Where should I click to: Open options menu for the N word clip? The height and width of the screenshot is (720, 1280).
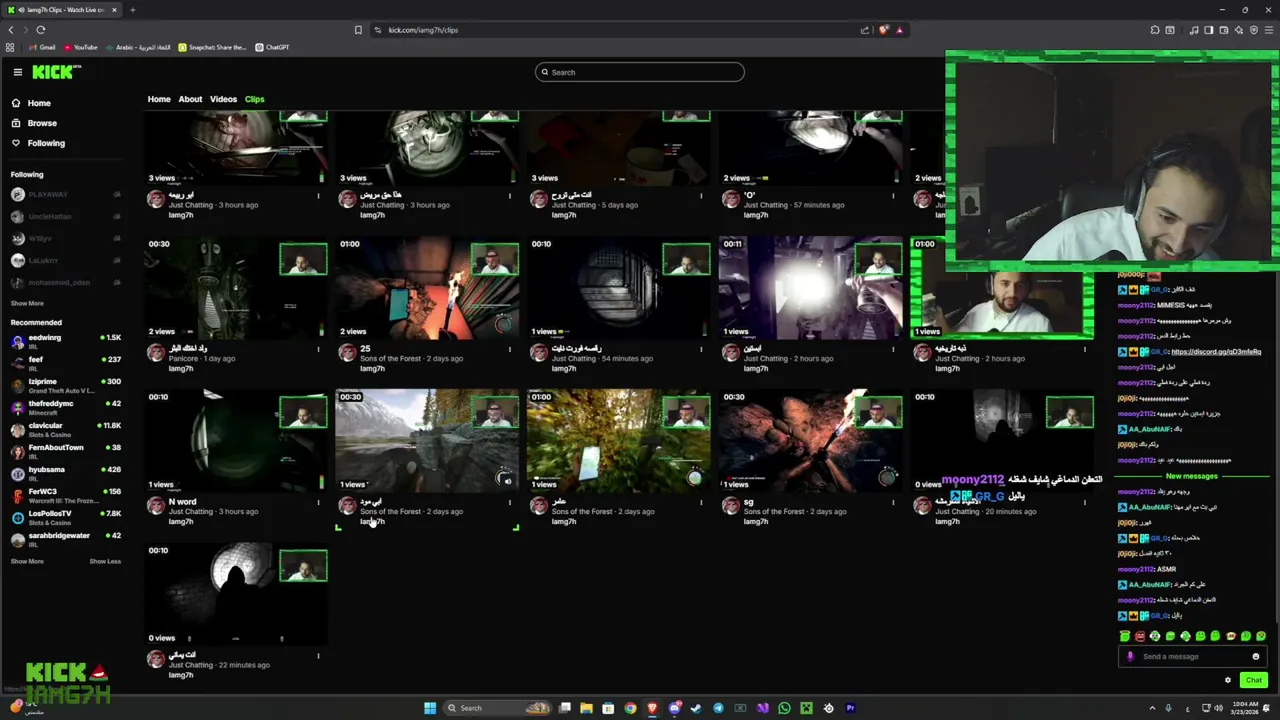click(318, 502)
